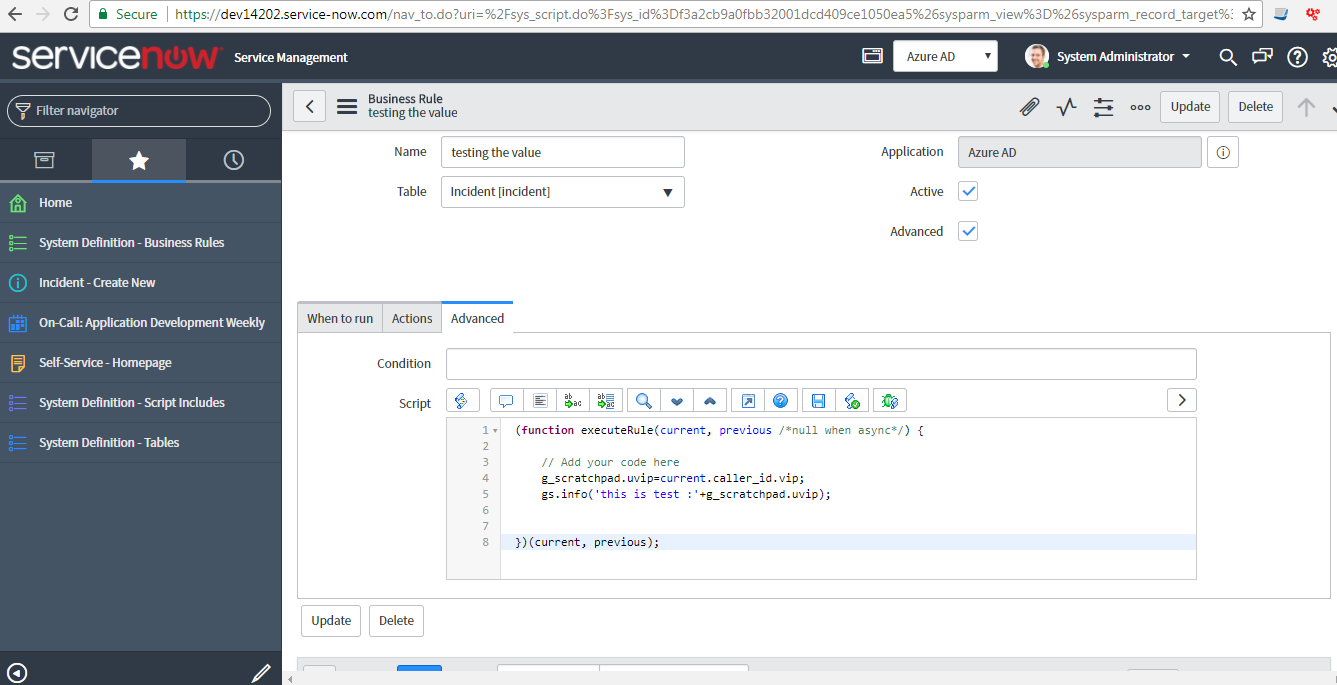
Task: Open the script debugger bug icon
Action: coord(889,400)
